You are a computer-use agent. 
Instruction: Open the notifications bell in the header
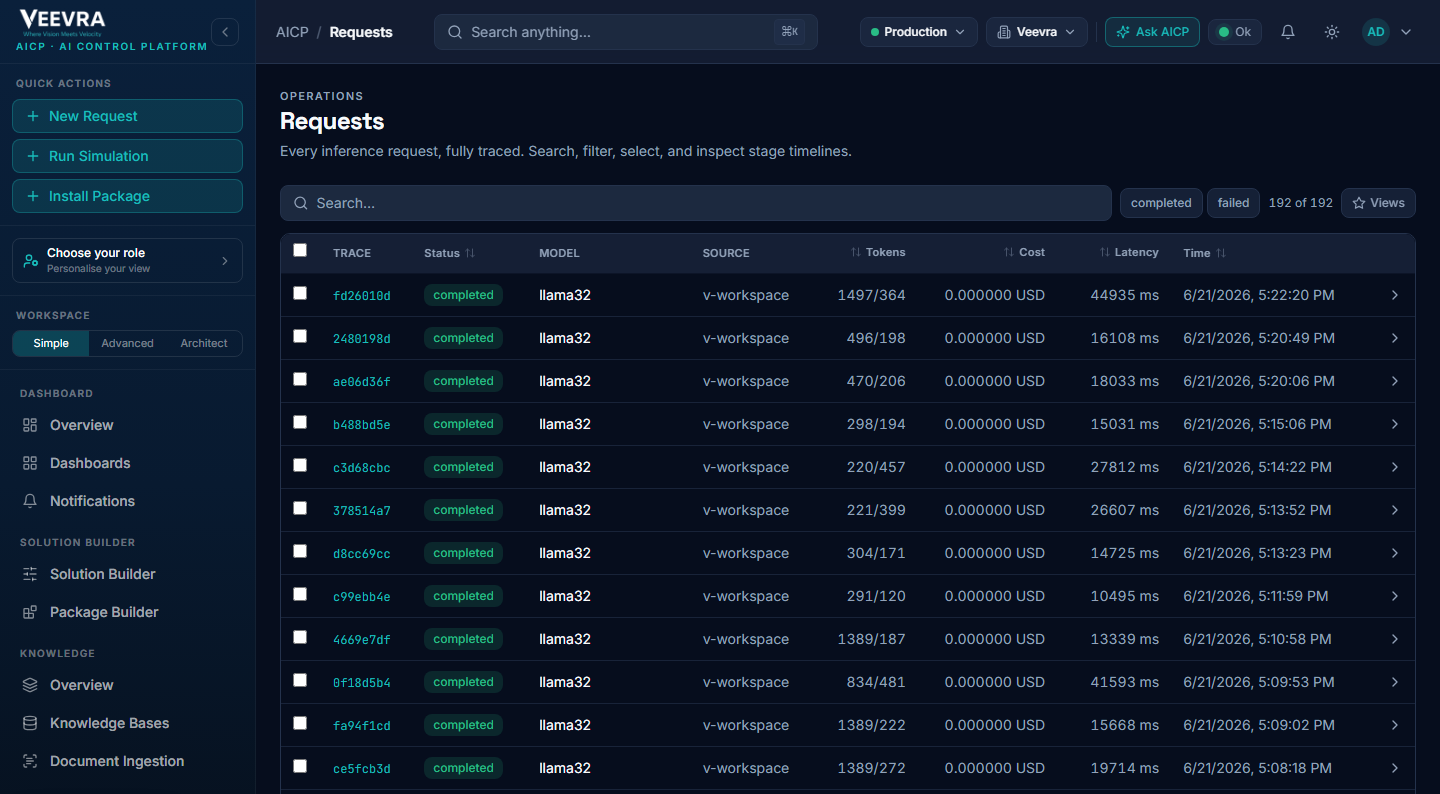(x=1288, y=32)
